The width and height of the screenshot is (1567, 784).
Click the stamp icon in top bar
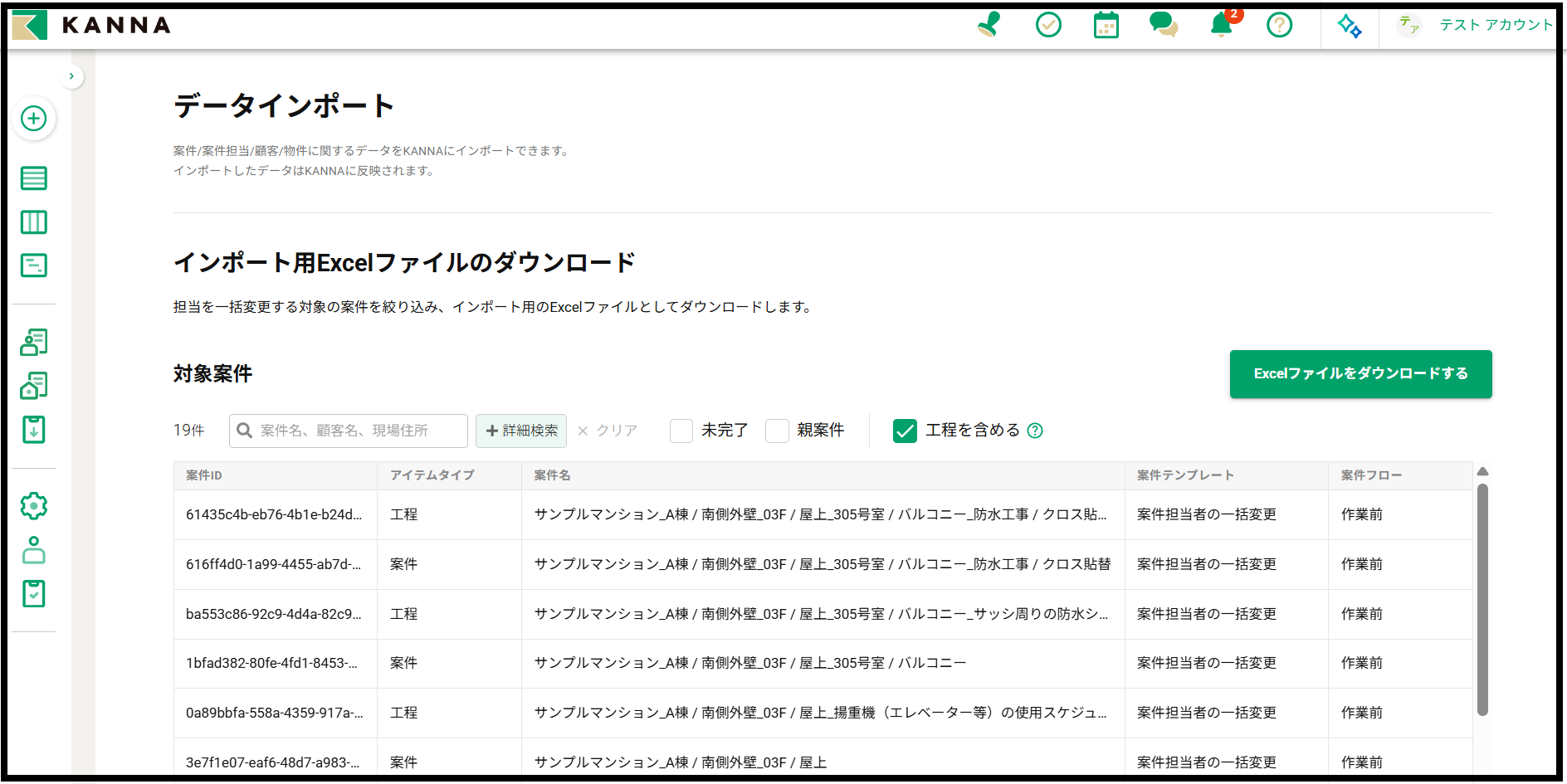(989, 25)
